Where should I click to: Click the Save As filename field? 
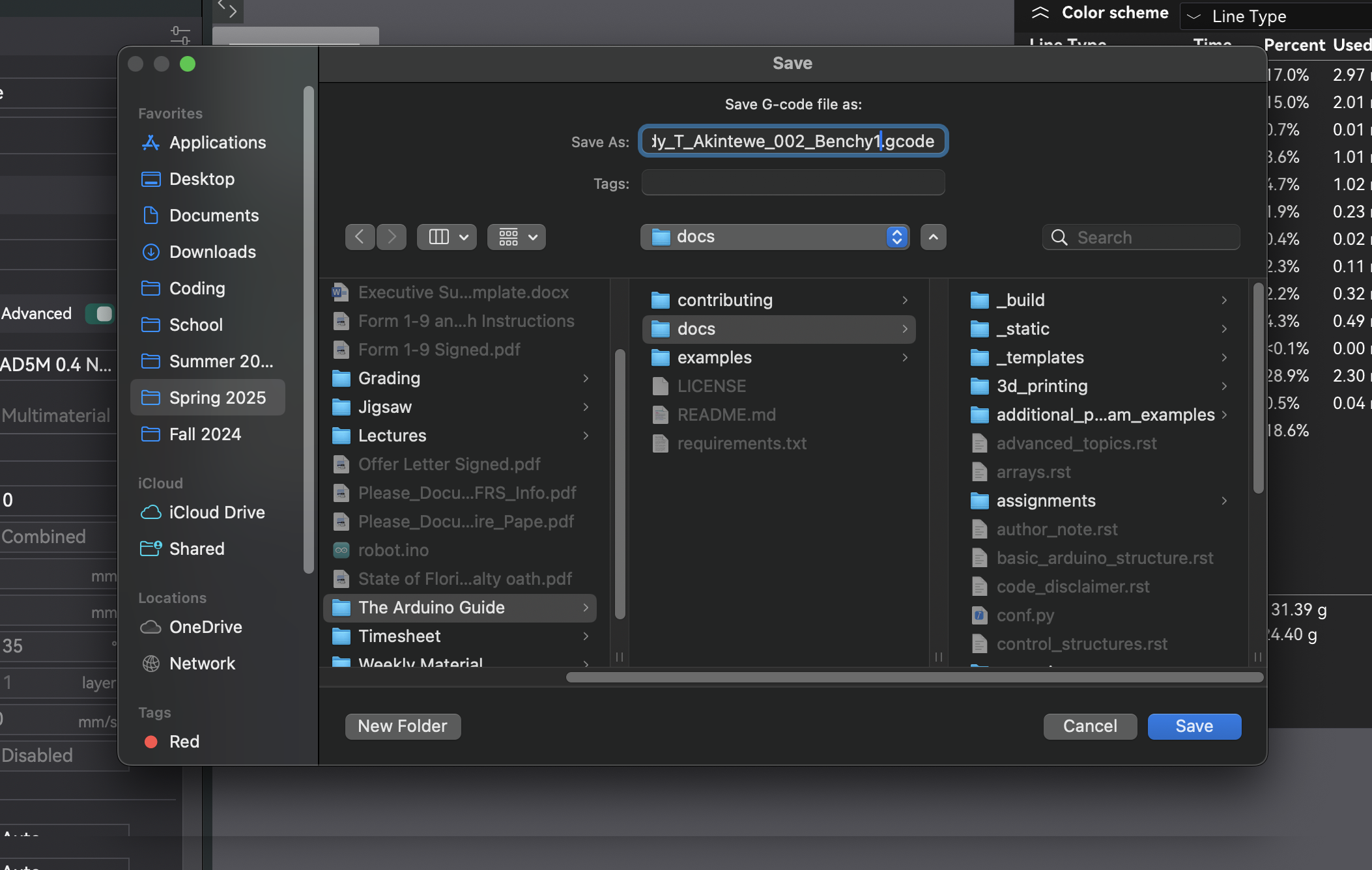793,141
